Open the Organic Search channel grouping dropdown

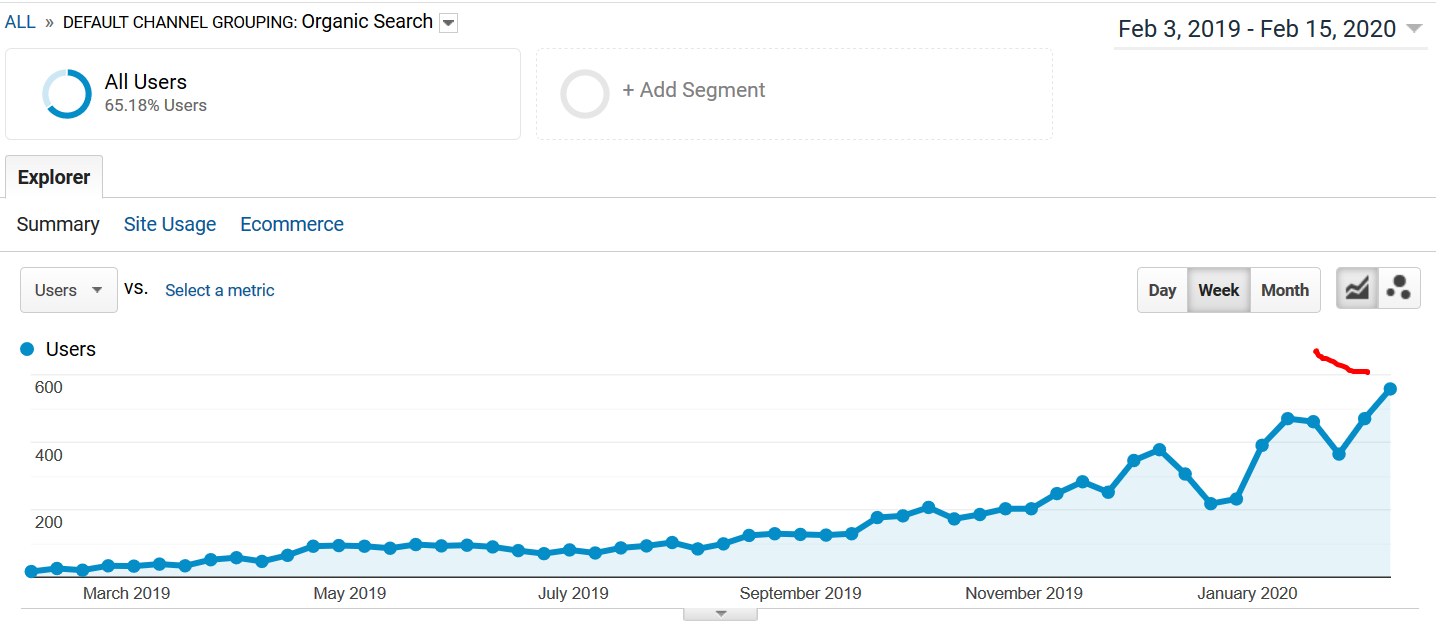pos(449,23)
